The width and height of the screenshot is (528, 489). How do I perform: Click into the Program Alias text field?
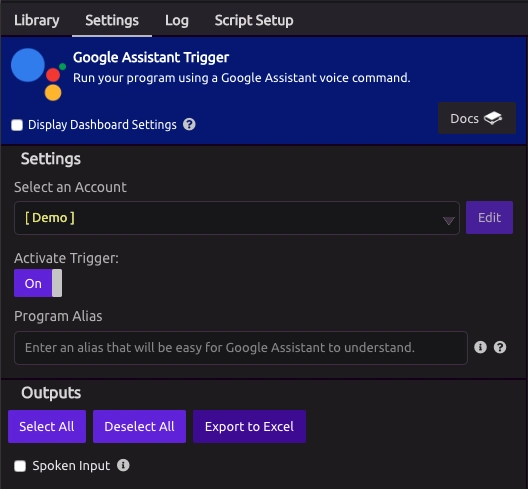click(x=241, y=348)
